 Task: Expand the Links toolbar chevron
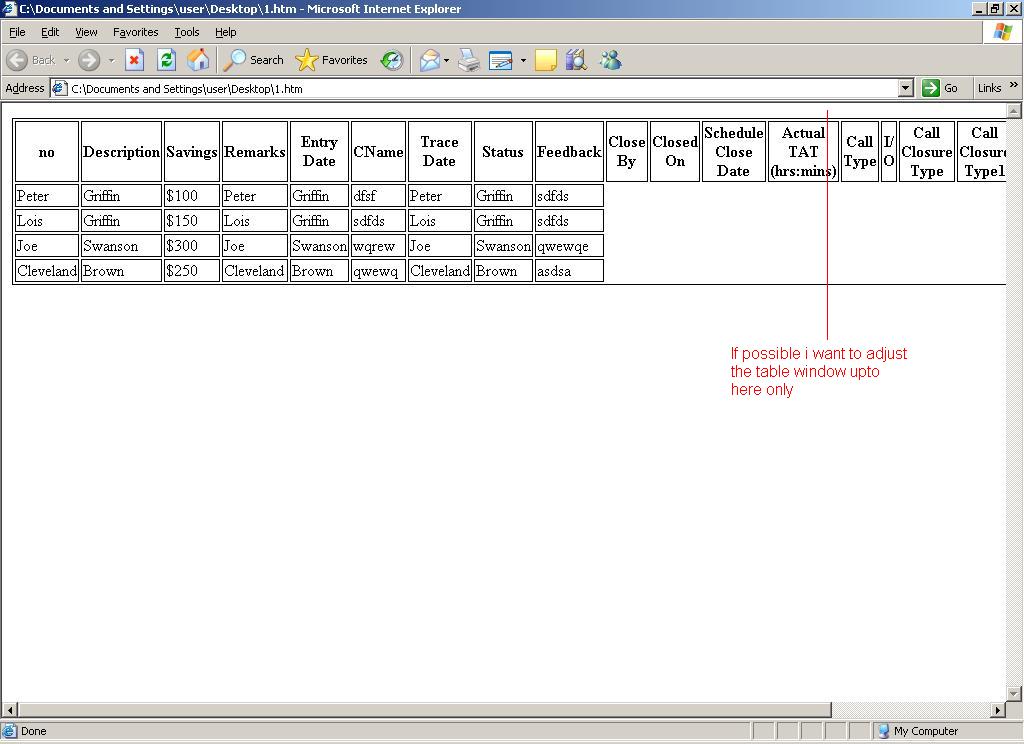click(x=1014, y=85)
